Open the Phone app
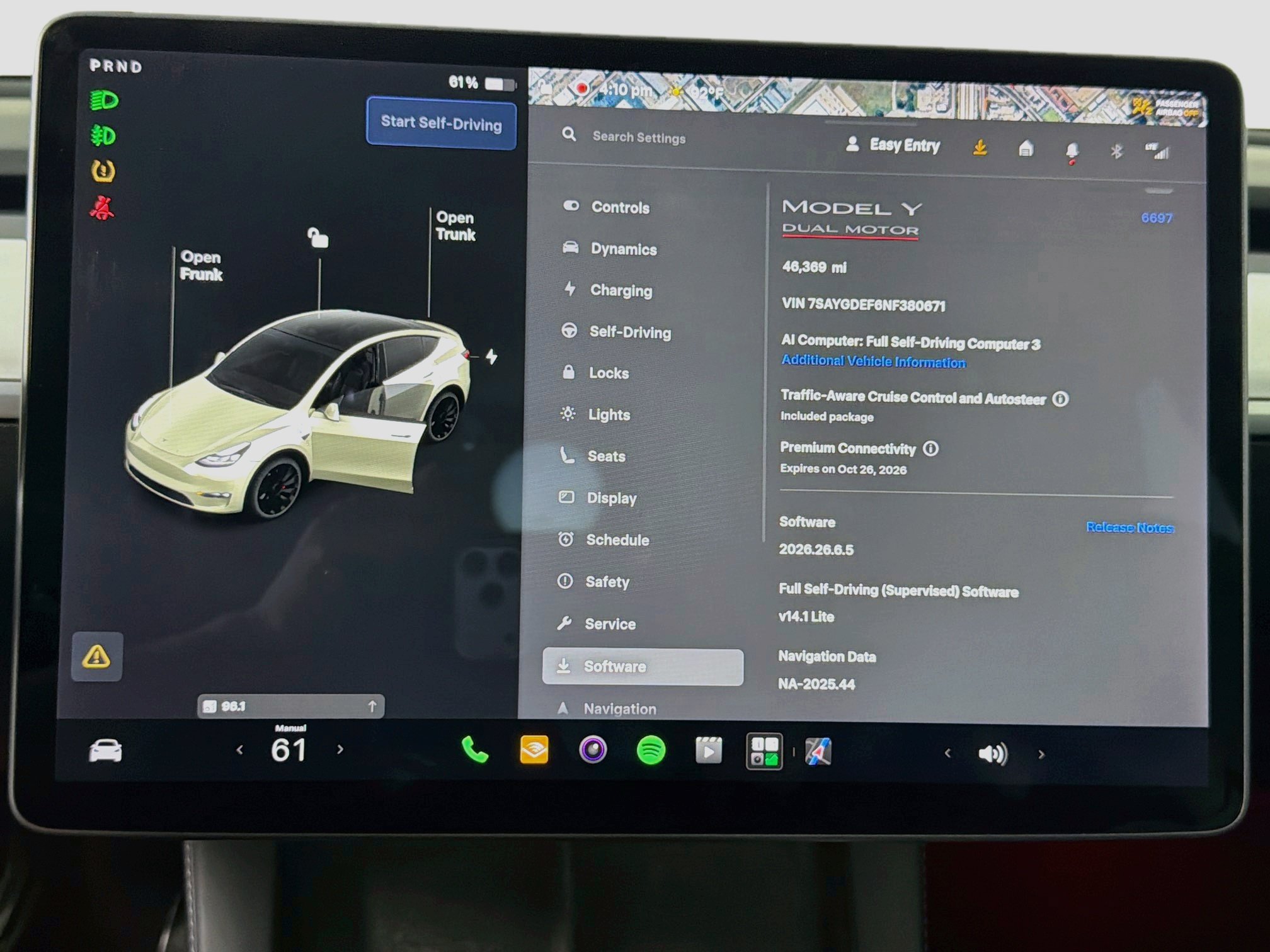 tap(474, 750)
